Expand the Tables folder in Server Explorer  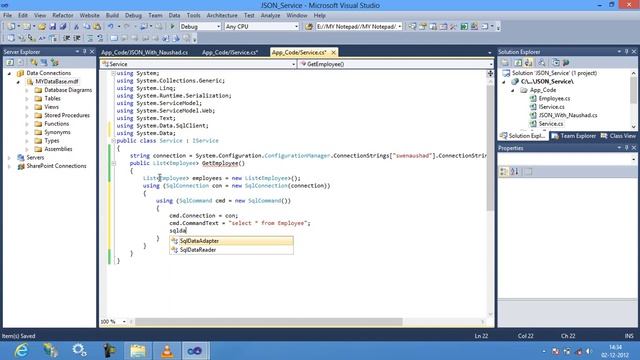pos(27,98)
